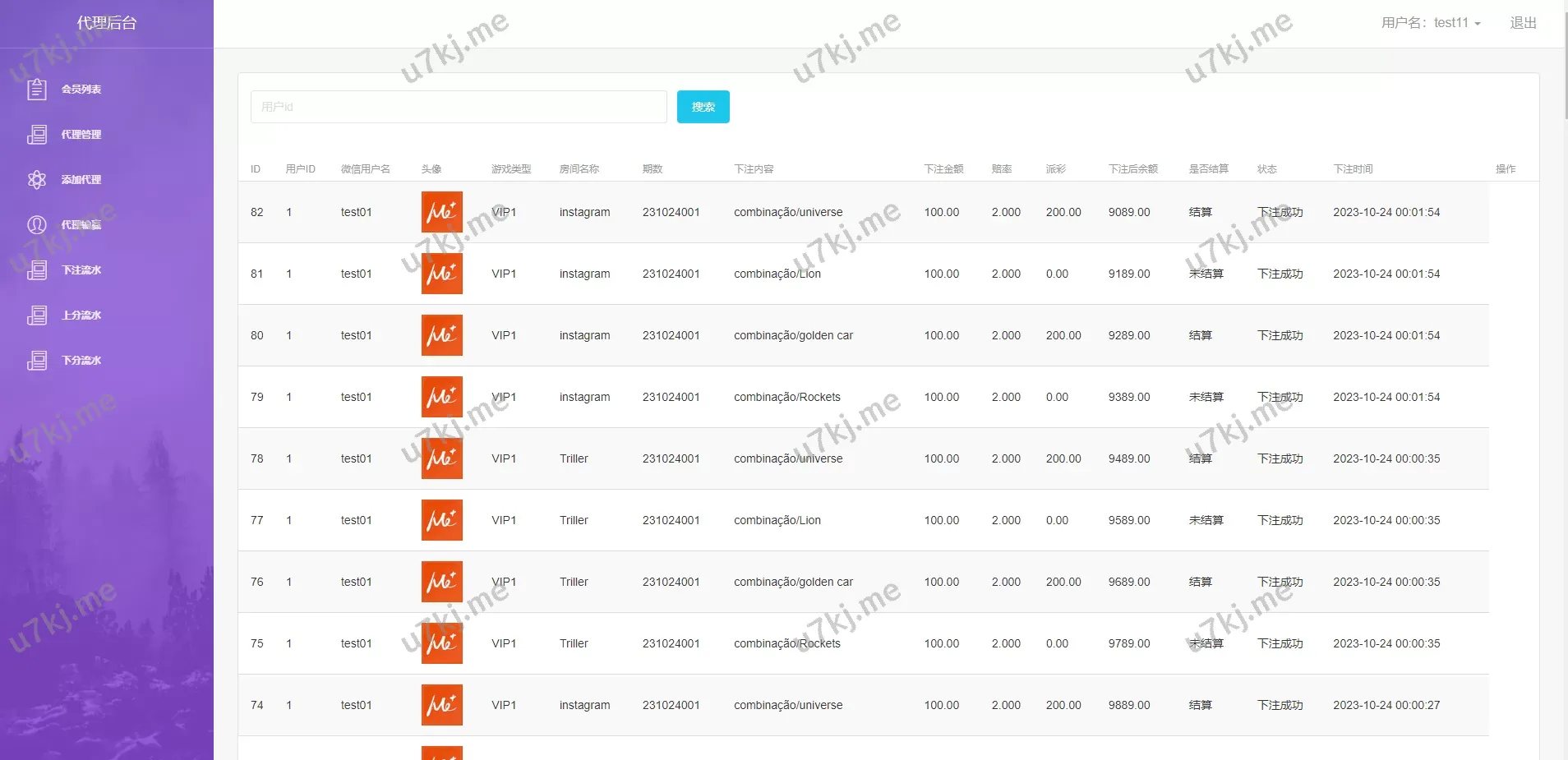
Task: Click the 代理管理 document icon
Action: [37, 134]
